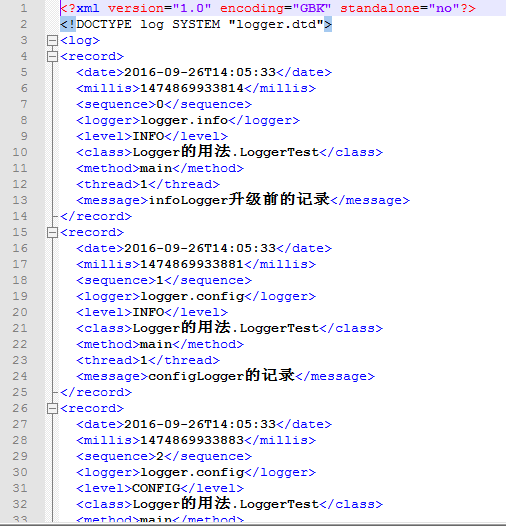This screenshot has height=526, width=506.
Task: Click the class text on line 21
Action: (x=225, y=328)
